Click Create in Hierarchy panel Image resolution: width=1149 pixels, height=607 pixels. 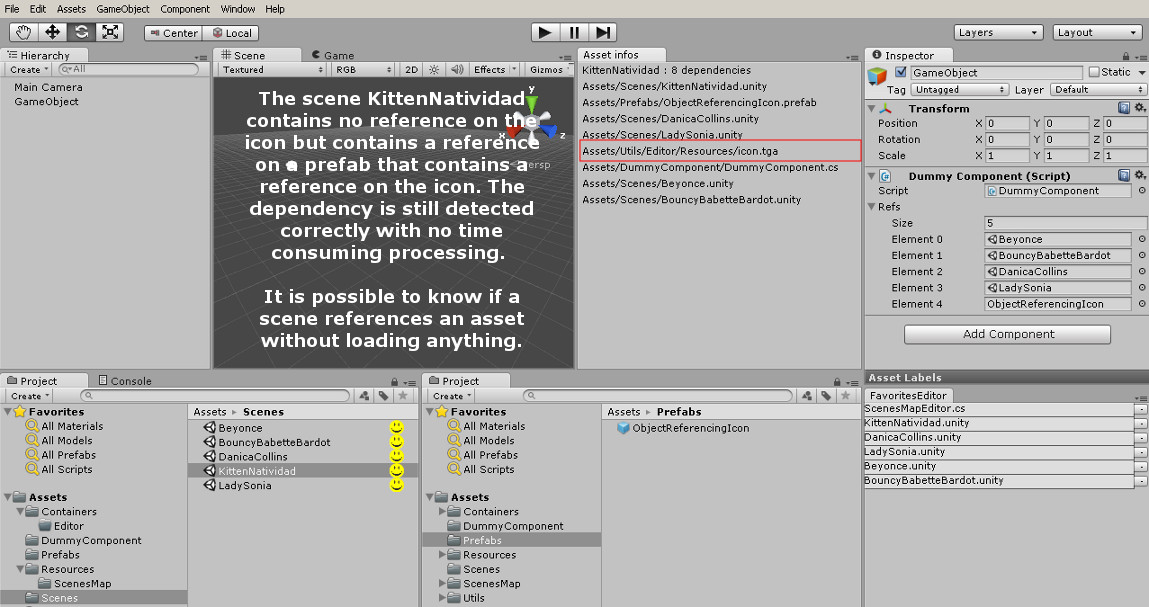(x=29, y=70)
